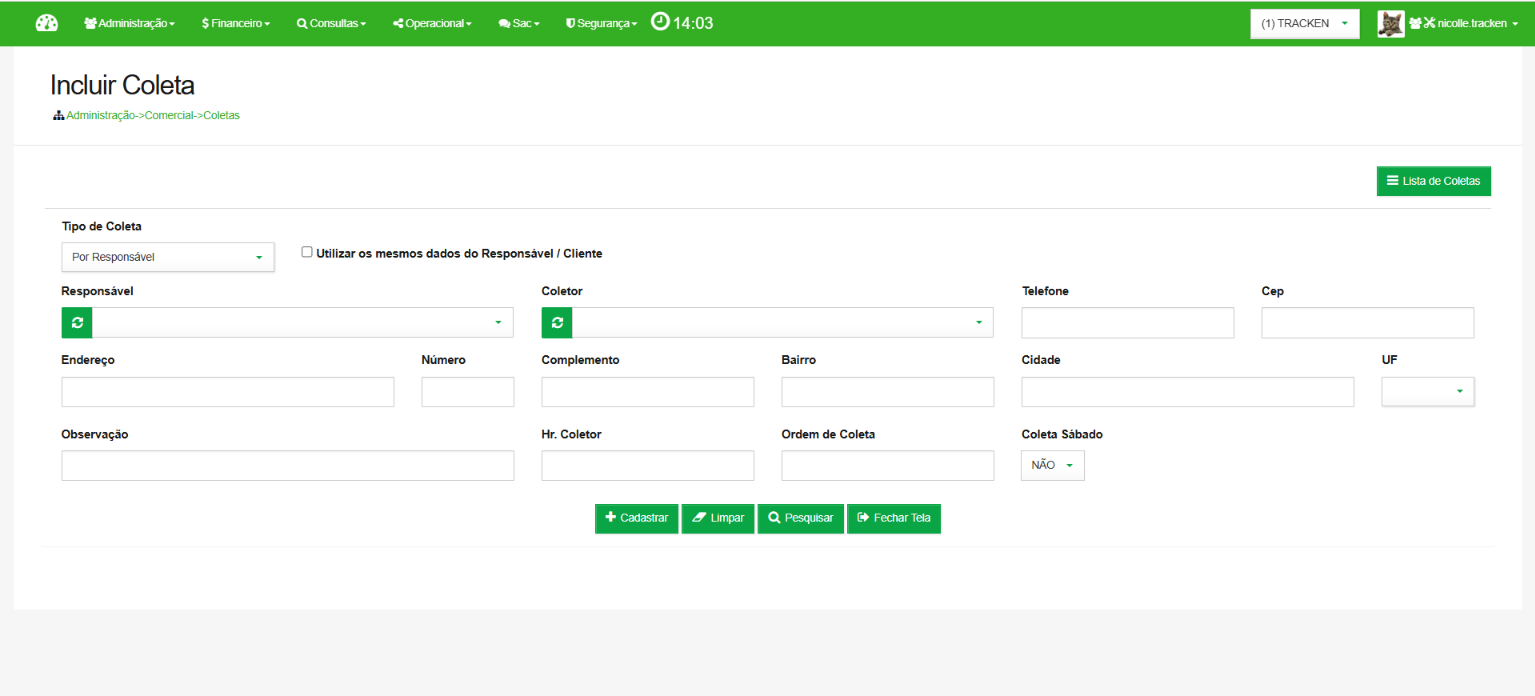Focus the Bairro input field
Viewport: 1535px width, 696px height.
(888, 392)
